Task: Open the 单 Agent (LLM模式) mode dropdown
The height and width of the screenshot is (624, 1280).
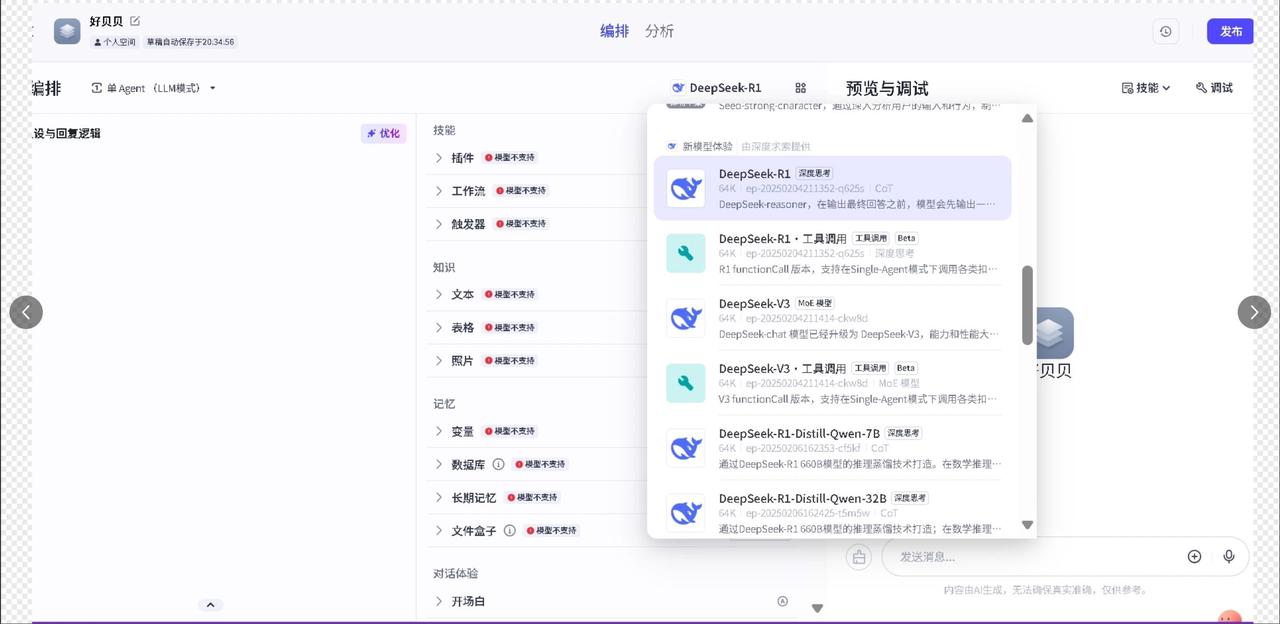Action: point(154,88)
